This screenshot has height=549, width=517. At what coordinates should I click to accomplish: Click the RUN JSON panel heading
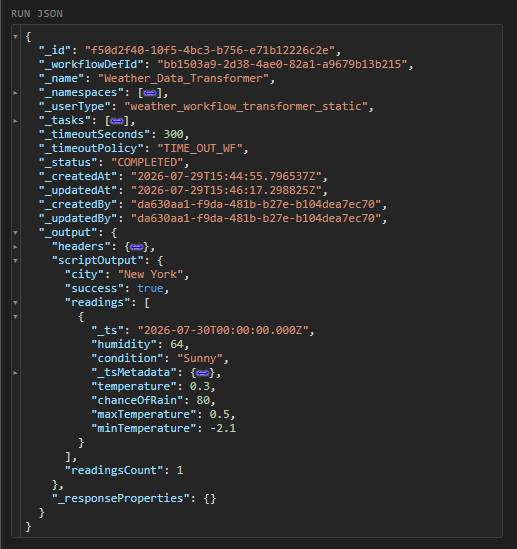pyautogui.click(x=37, y=14)
